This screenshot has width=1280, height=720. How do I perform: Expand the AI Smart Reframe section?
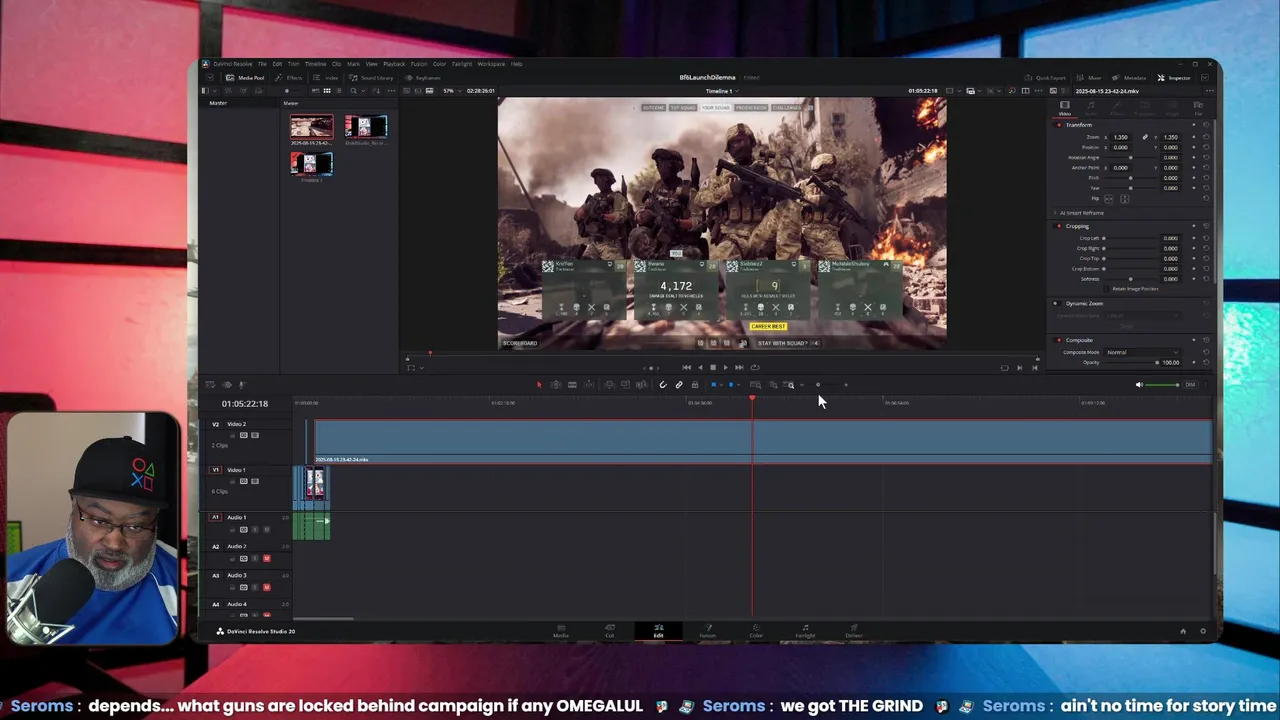tap(1054, 213)
